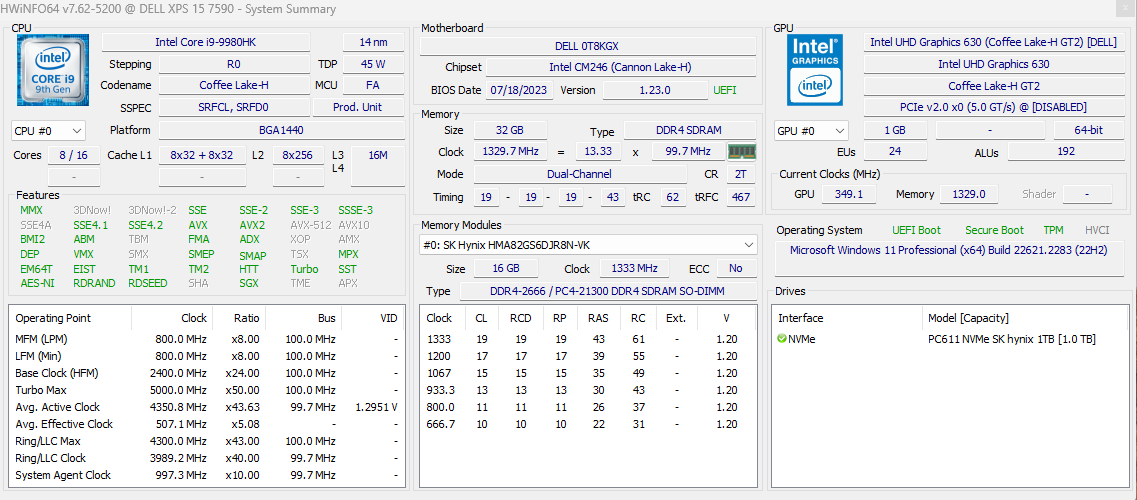The height and width of the screenshot is (500, 1137).
Task: Click the MCU FA value
Action: (373, 85)
